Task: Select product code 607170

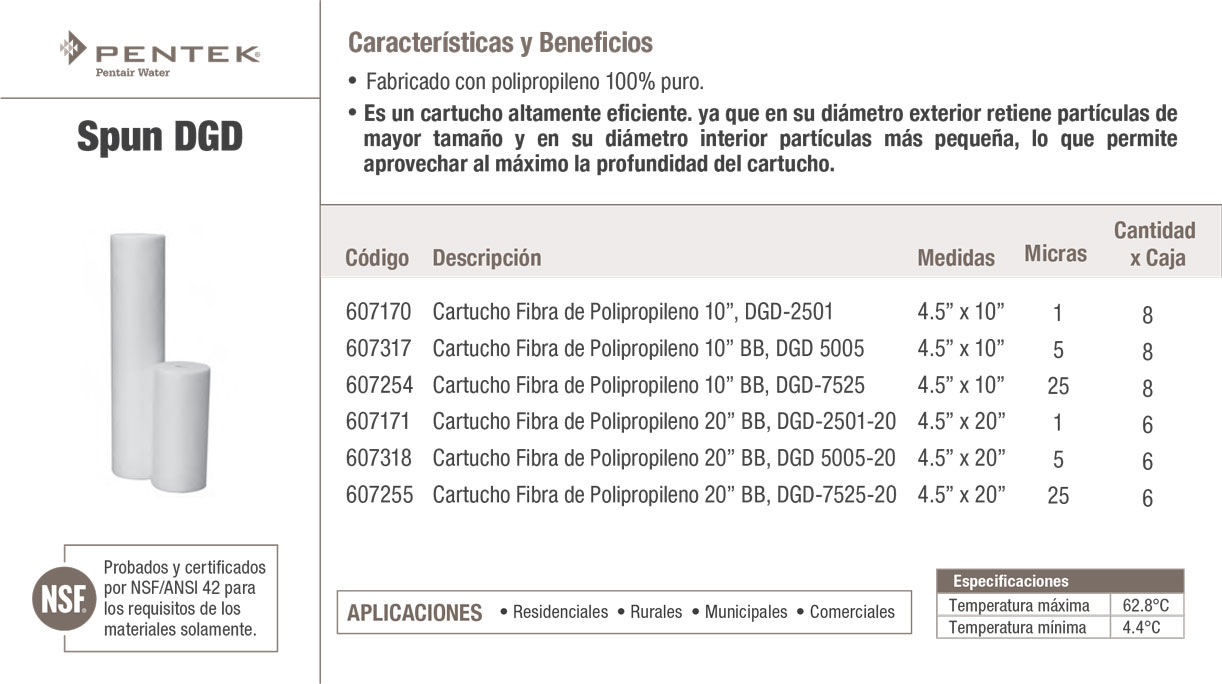Action: 378,312
